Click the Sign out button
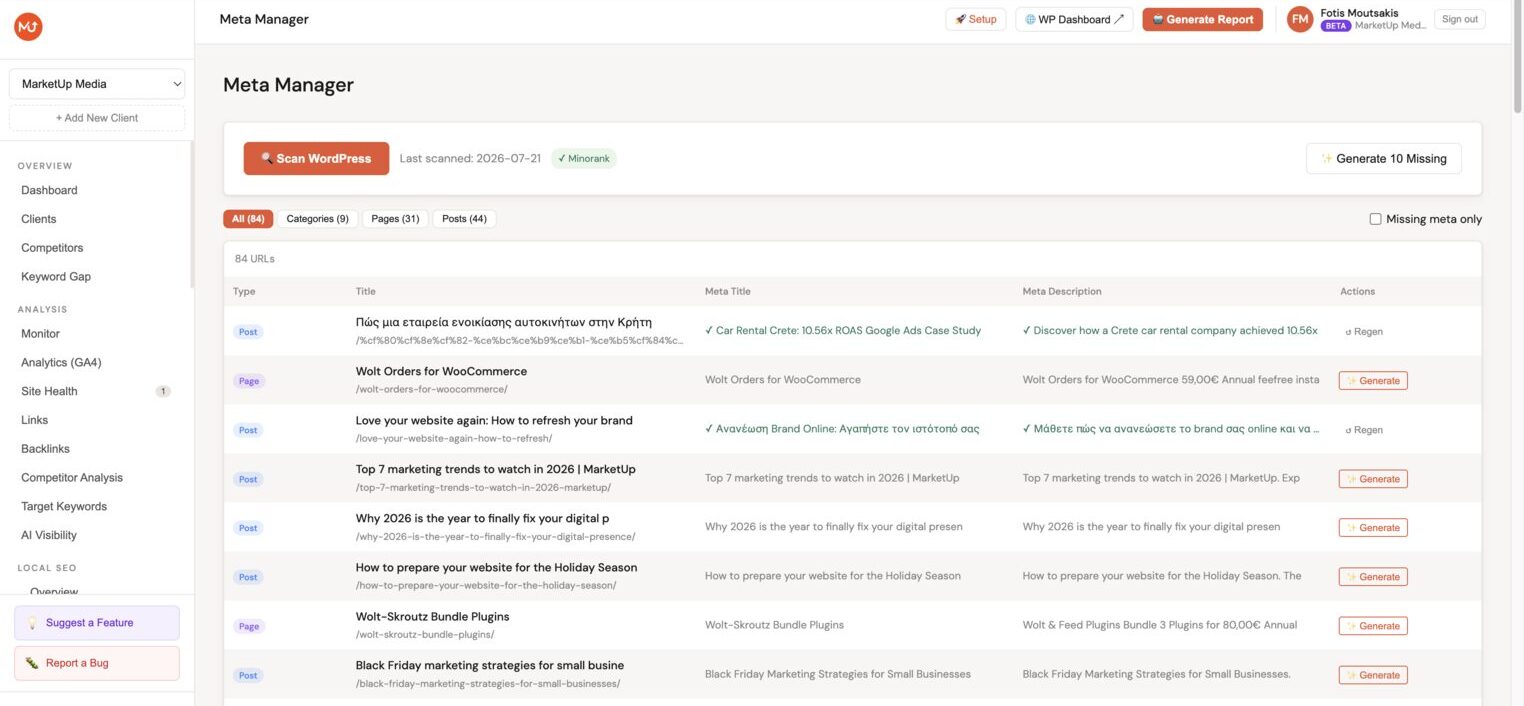 click(1459, 19)
